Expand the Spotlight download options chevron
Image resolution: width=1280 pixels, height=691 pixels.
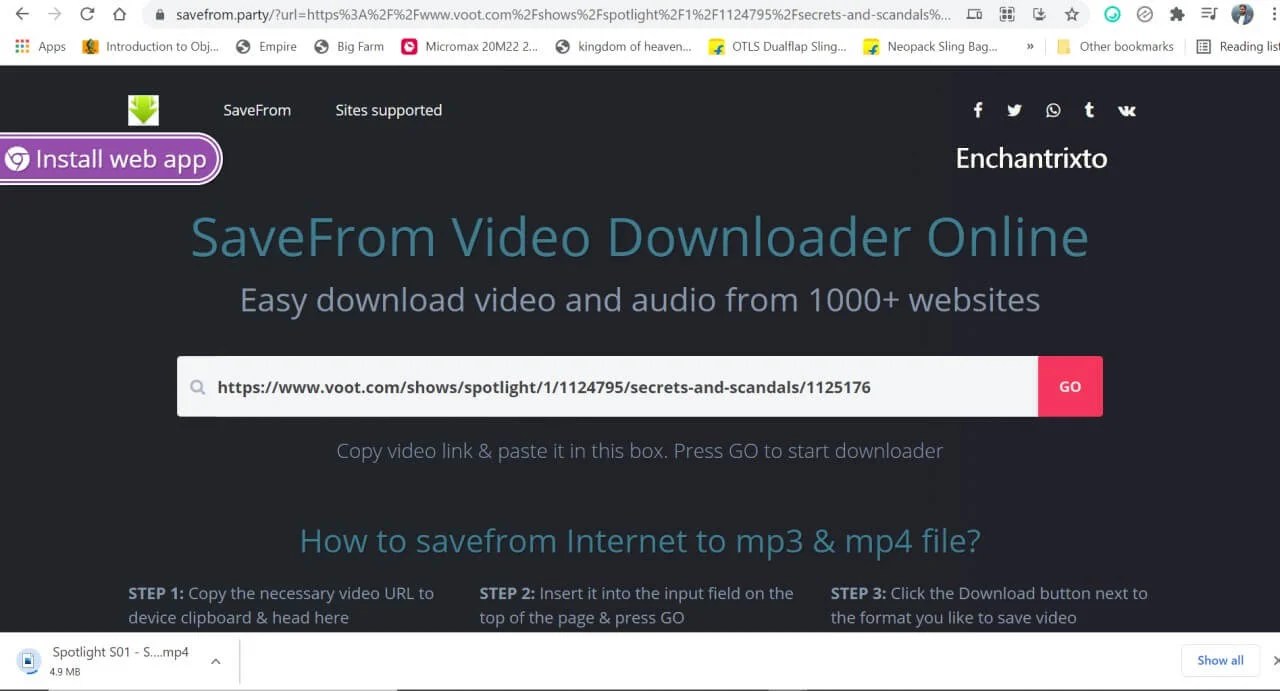pyautogui.click(x=215, y=661)
